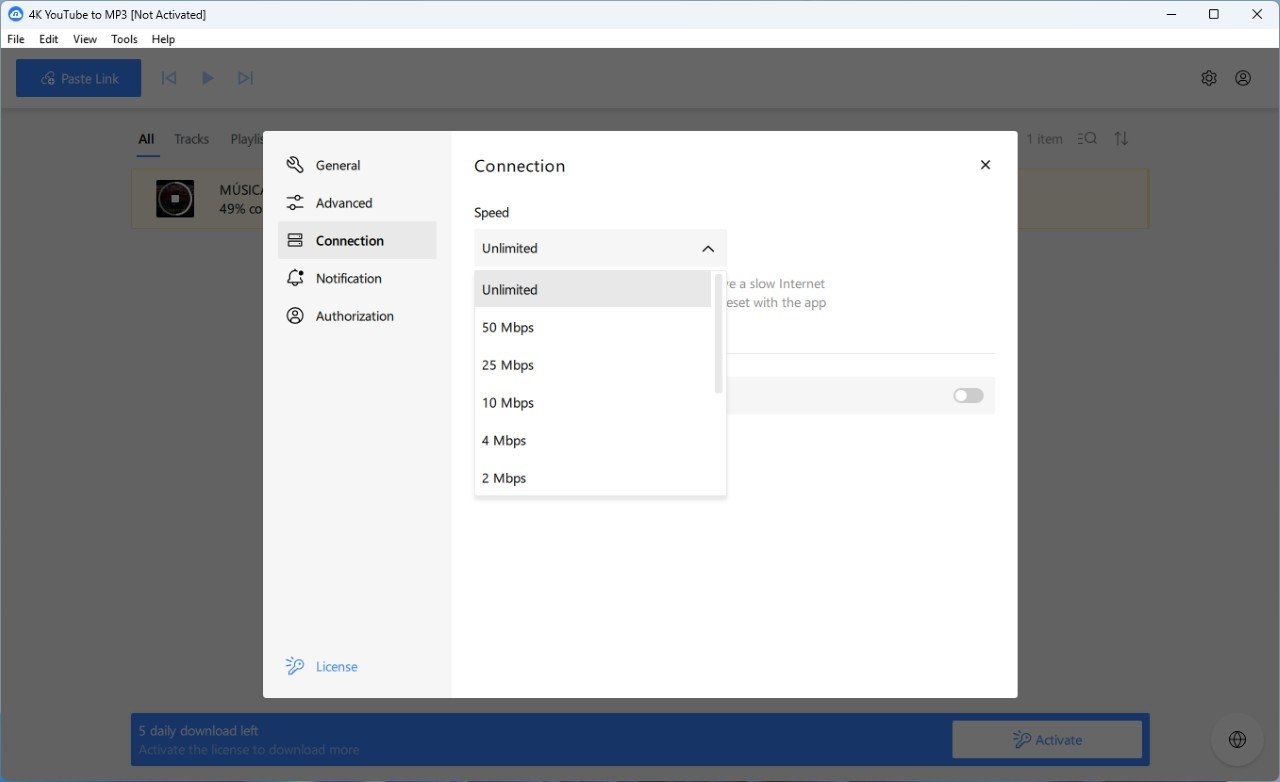The image size is (1280, 782).
Task: Click the server icon beside Connection
Action: (295, 241)
